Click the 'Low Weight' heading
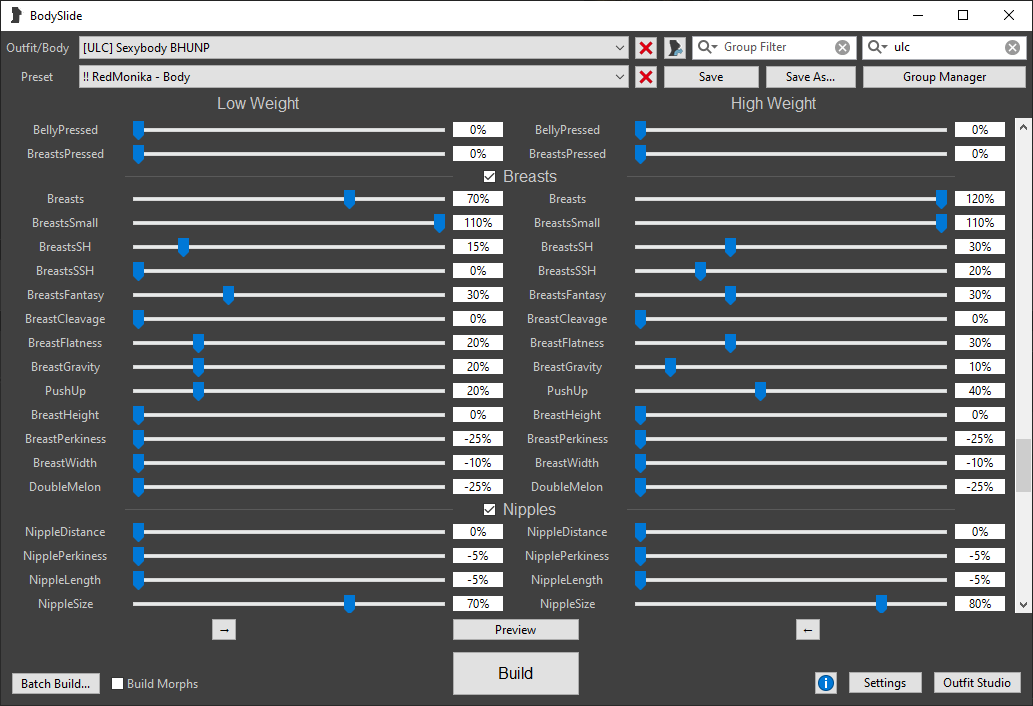The image size is (1033, 706). coord(258,103)
